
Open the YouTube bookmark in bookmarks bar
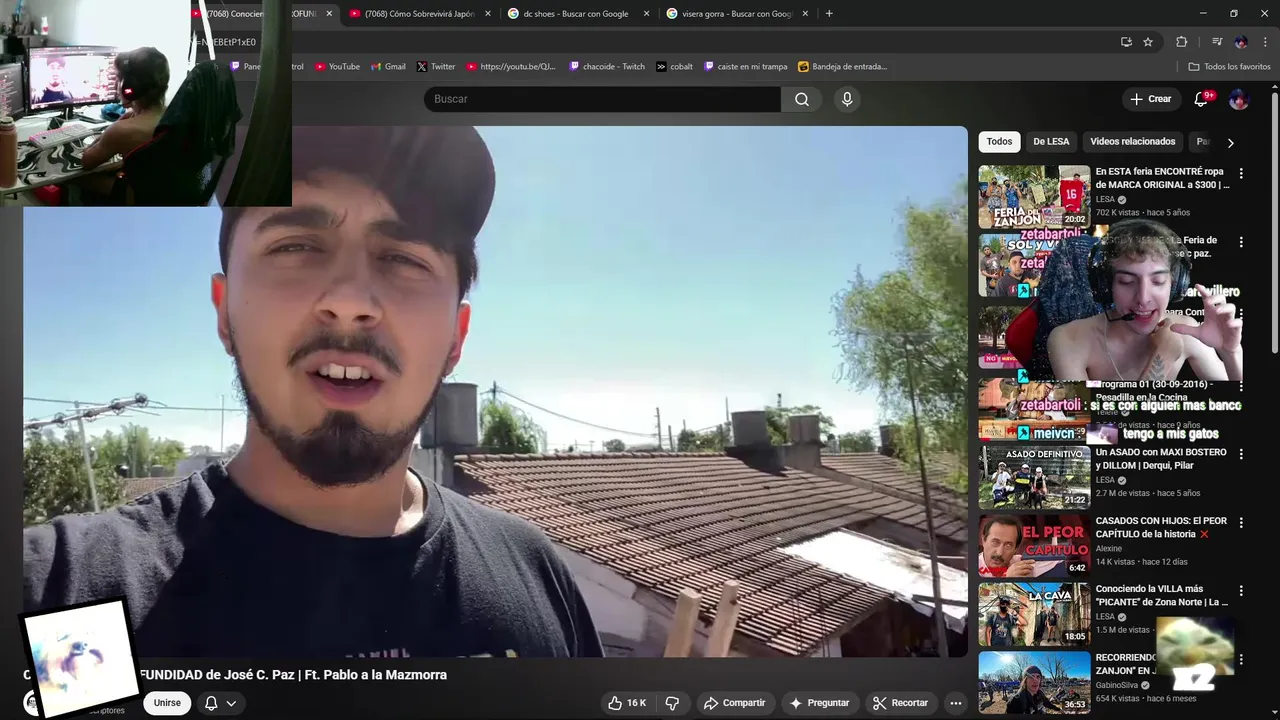[337, 67]
